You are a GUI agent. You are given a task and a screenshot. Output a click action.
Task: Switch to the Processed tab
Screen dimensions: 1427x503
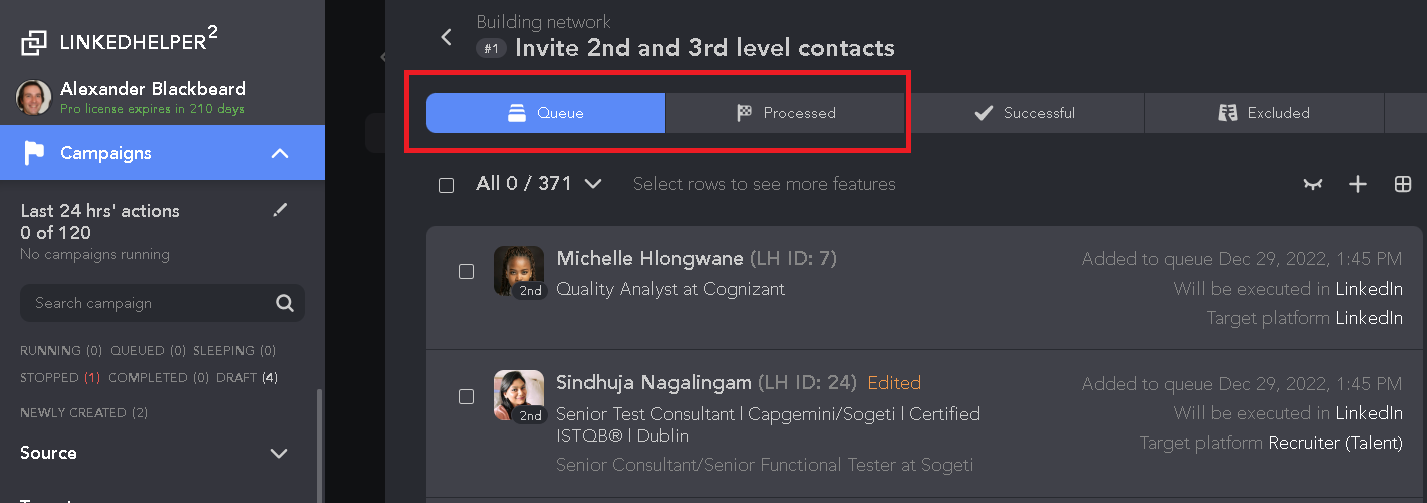(x=787, y=113)
